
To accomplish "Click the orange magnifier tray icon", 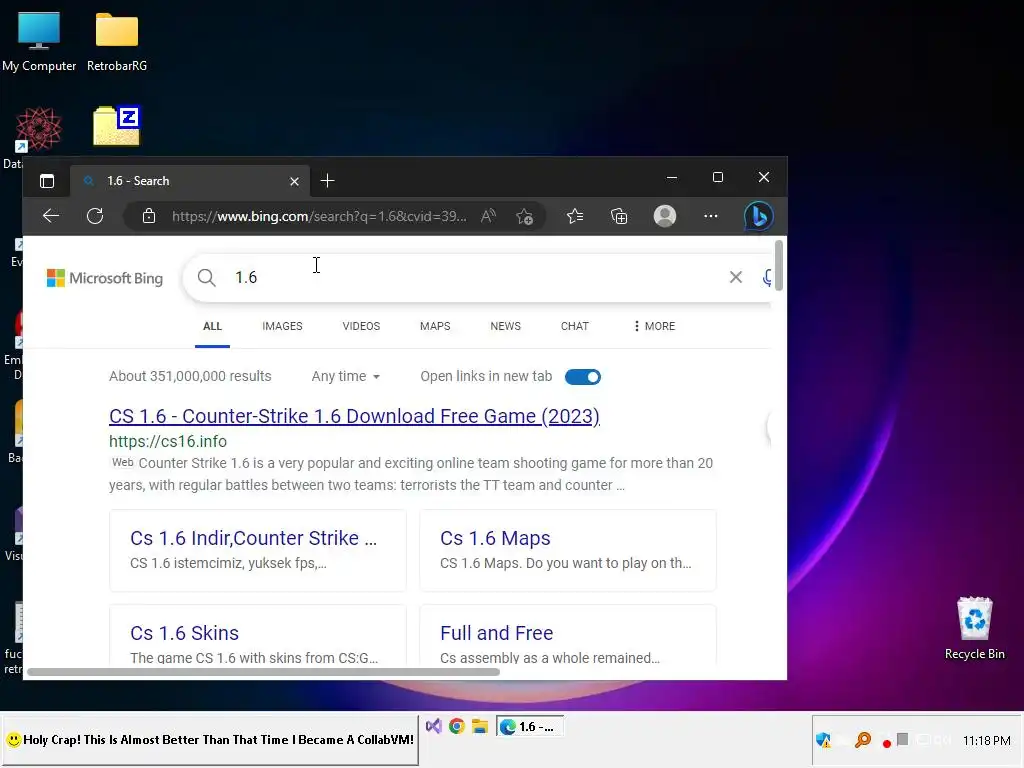I will (863, 740).
